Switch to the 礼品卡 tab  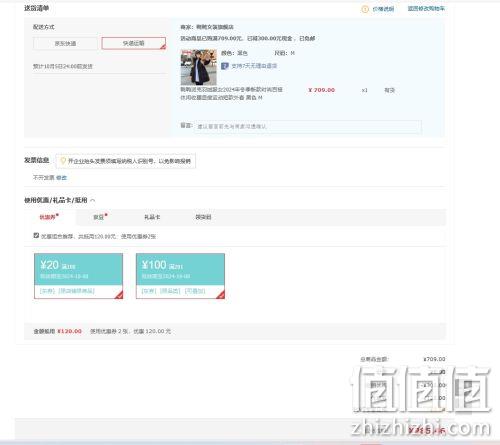152,217
